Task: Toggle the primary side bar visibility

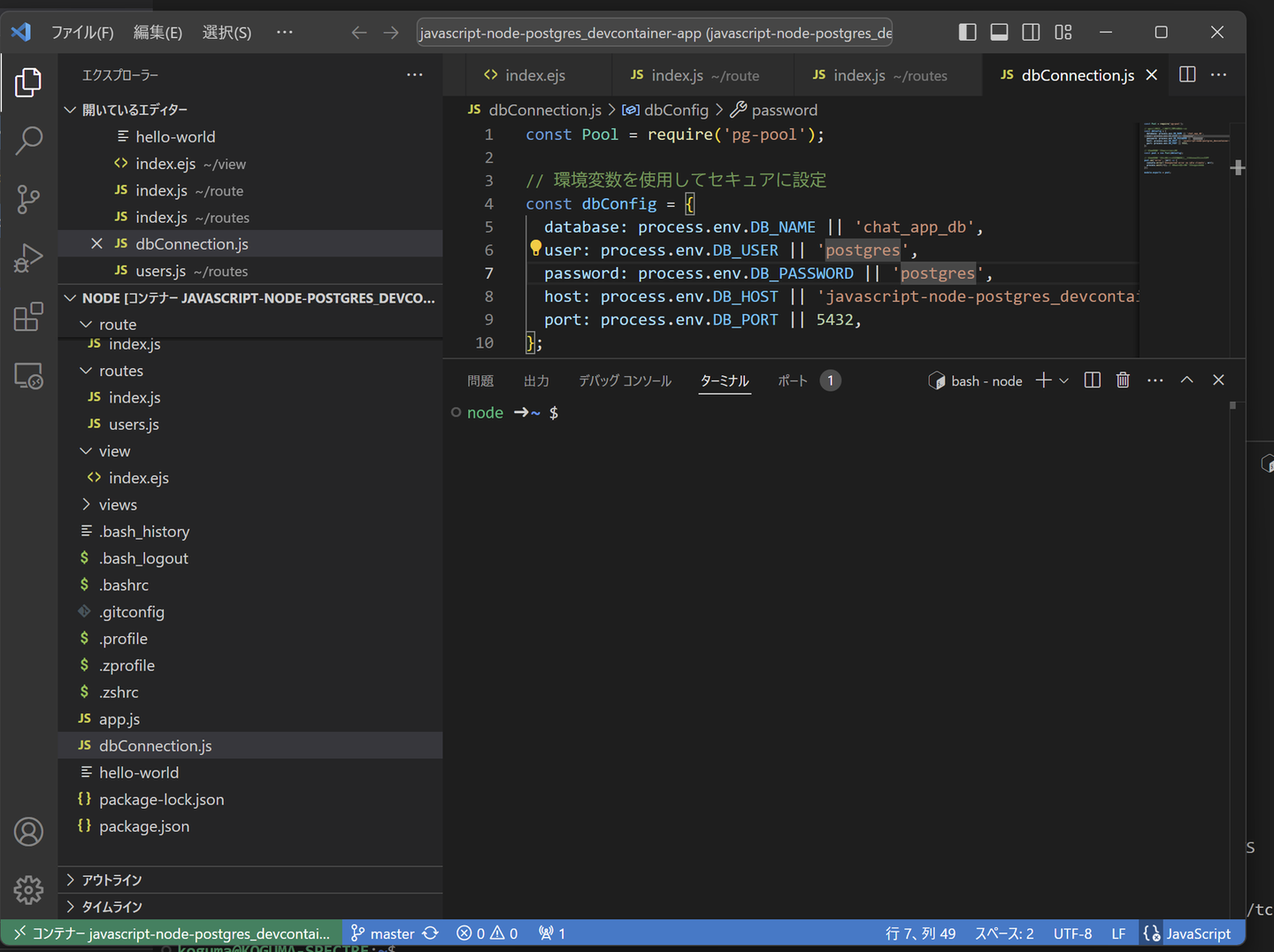Action: tap(967, 33)
